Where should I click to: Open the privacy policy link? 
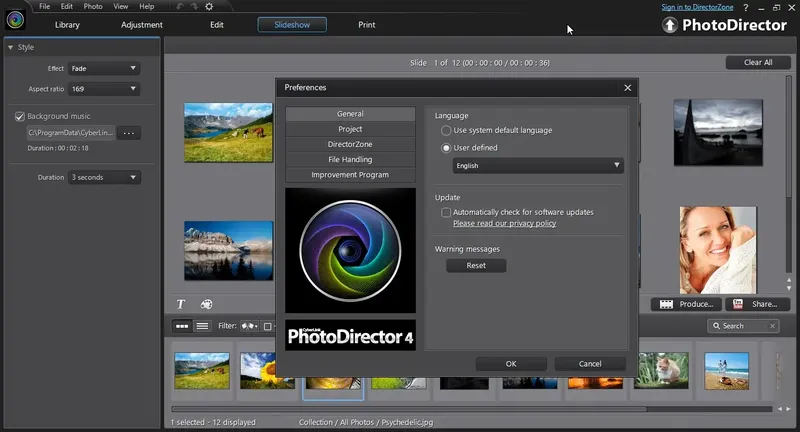(x=504, y=224)
